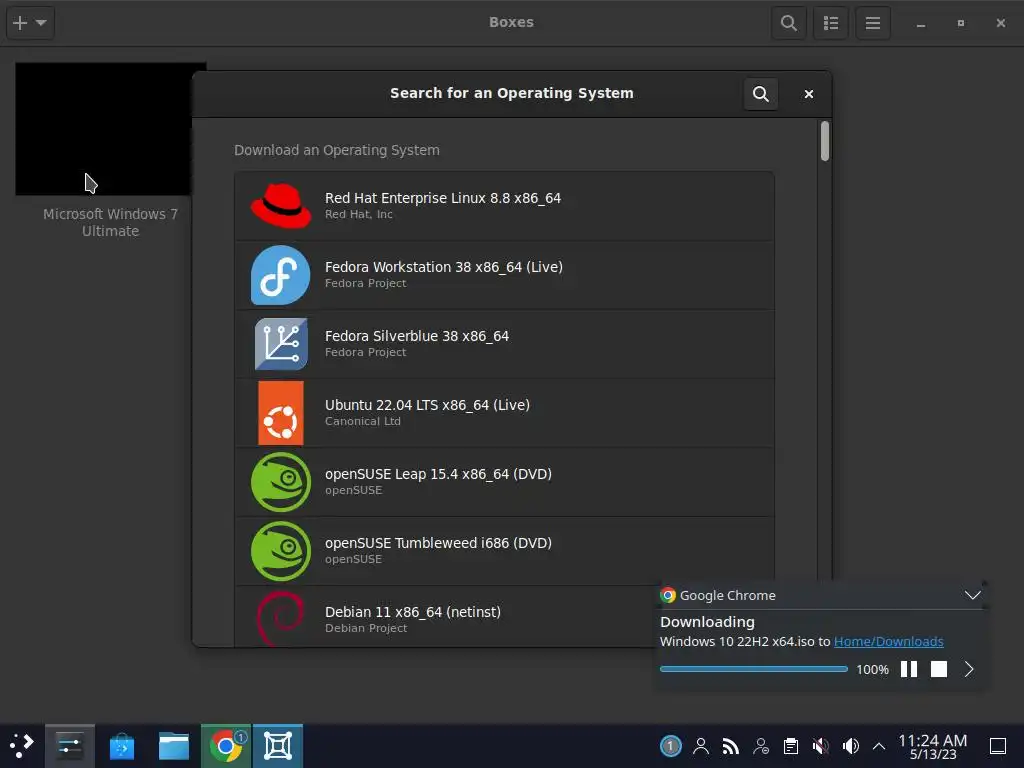Switch to Google Chrome in taskbar
The width and height of the screenshot is (1024, 768).
point(226,746)
